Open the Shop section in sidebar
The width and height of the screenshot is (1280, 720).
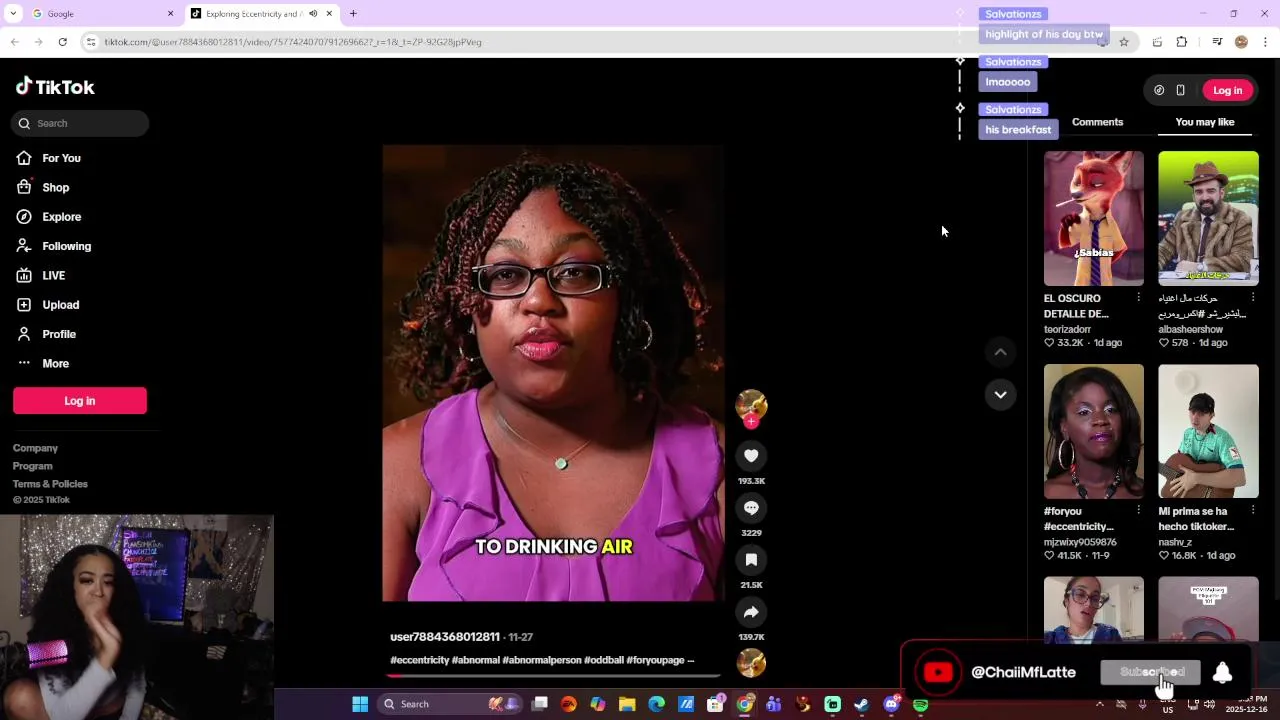55,187
